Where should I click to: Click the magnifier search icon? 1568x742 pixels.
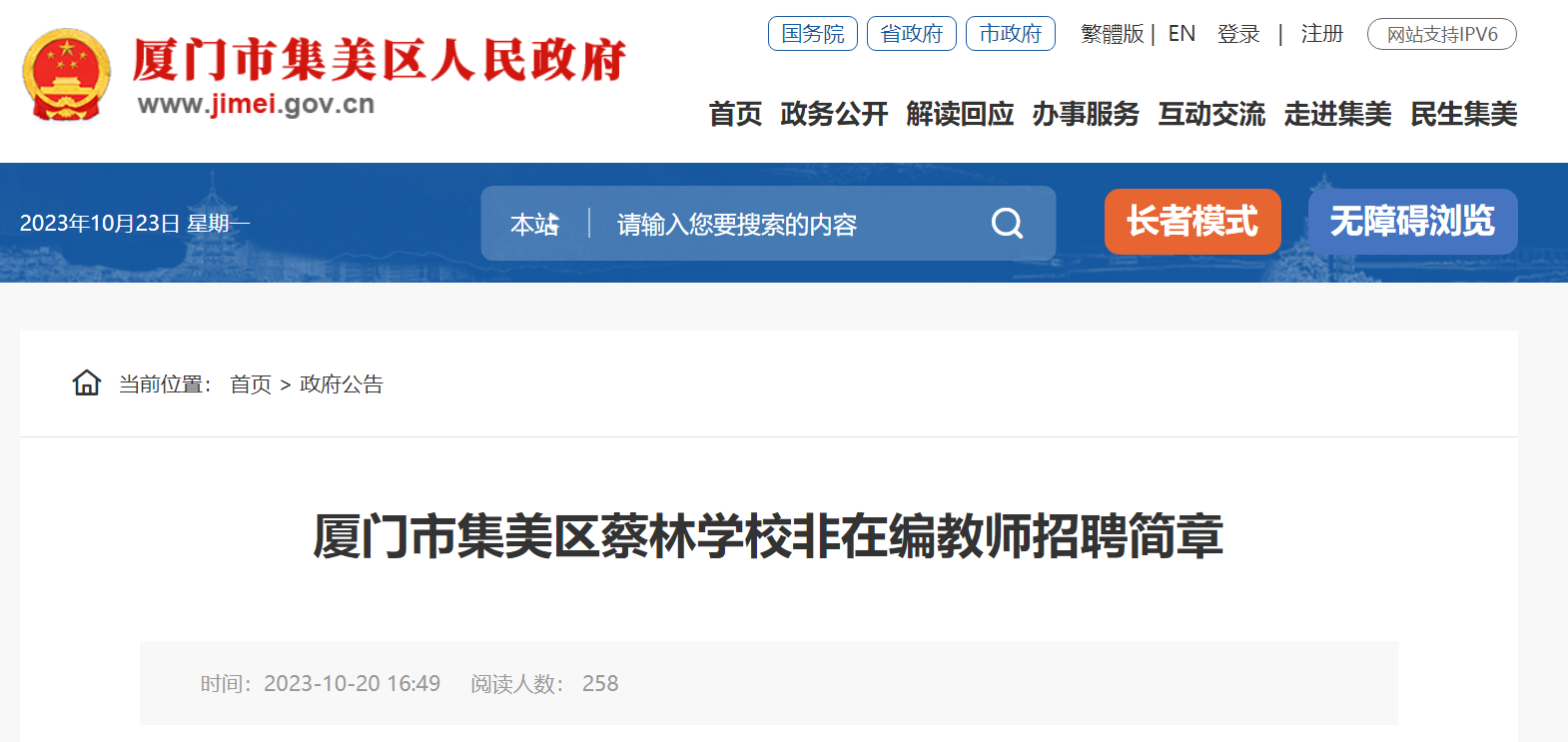1007,223
